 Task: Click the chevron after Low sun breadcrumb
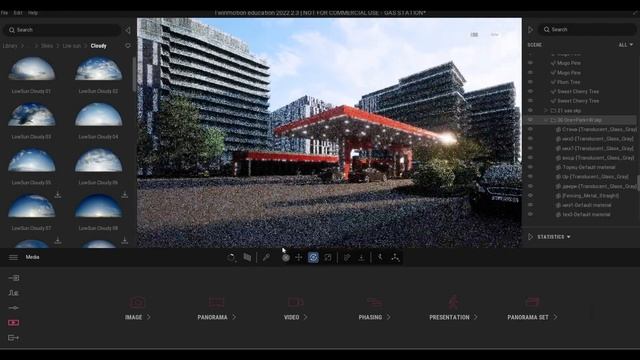pos(86,46)
